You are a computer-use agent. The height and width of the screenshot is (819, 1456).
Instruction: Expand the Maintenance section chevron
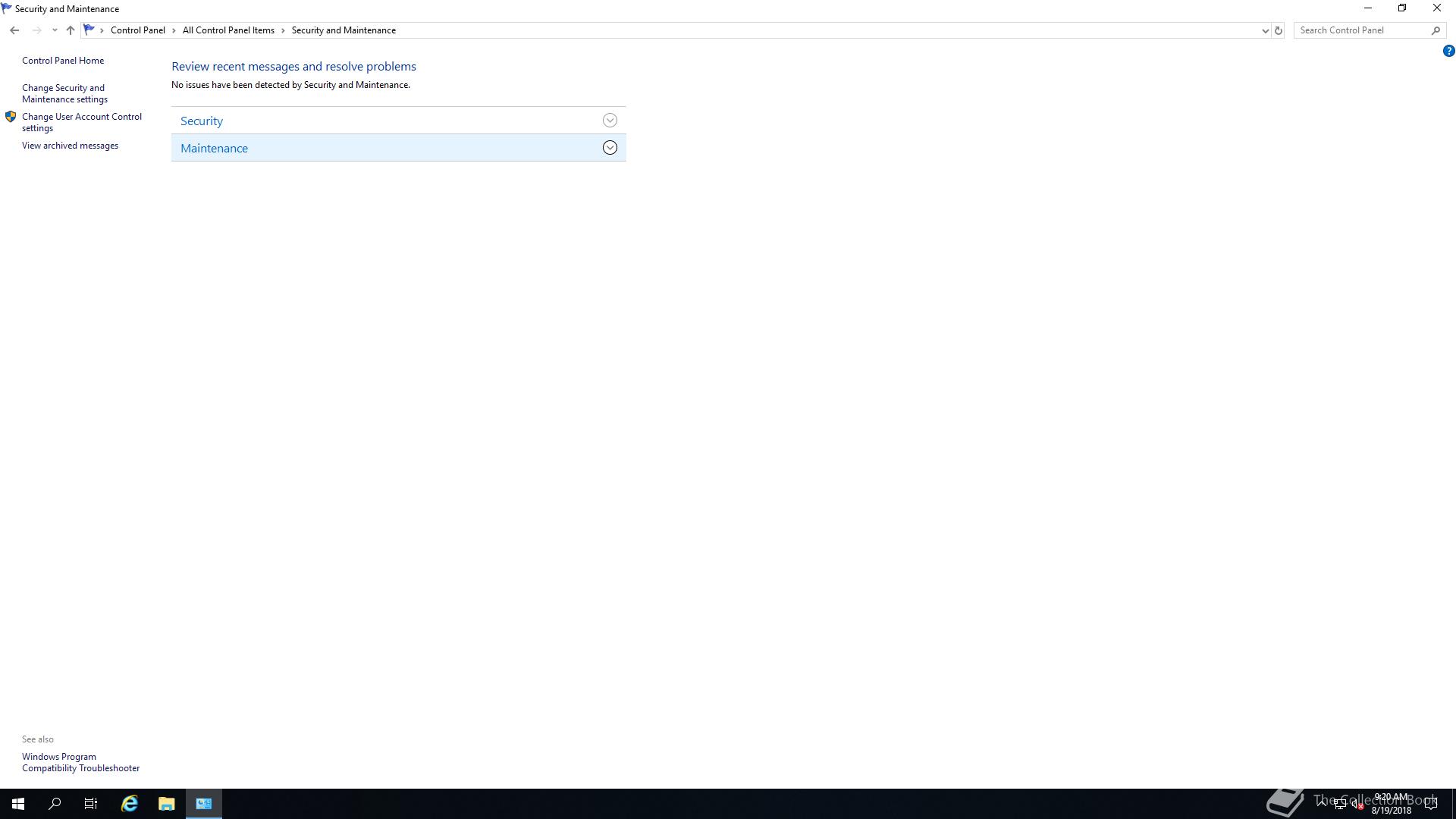610,148
